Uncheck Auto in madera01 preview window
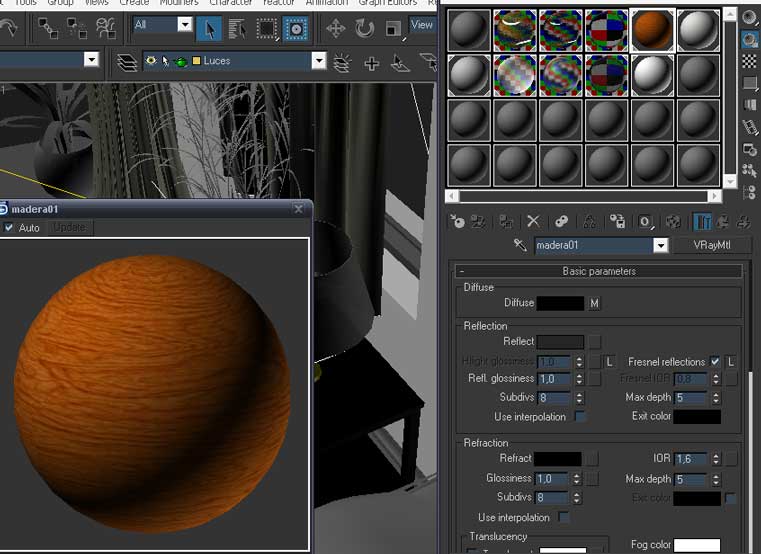 (x=9, y=227)
